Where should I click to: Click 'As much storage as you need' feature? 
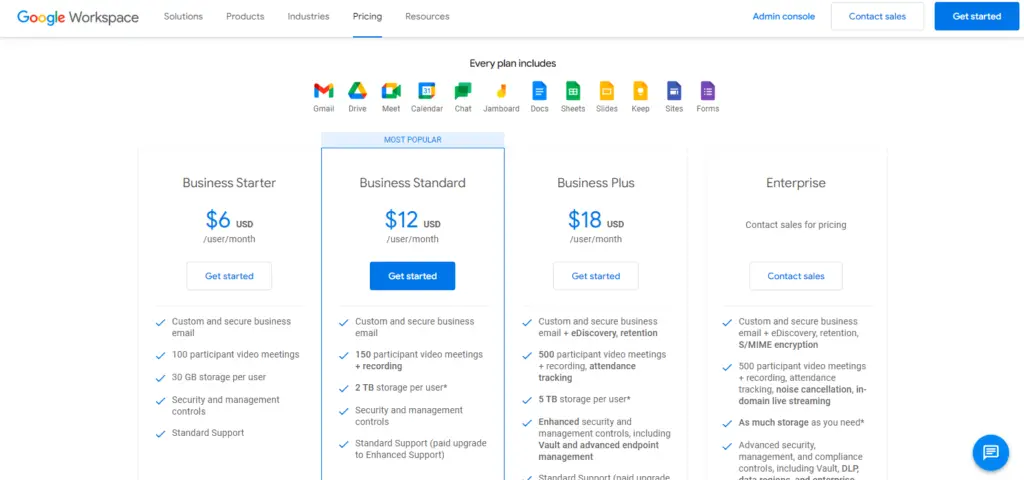(801, 423)
